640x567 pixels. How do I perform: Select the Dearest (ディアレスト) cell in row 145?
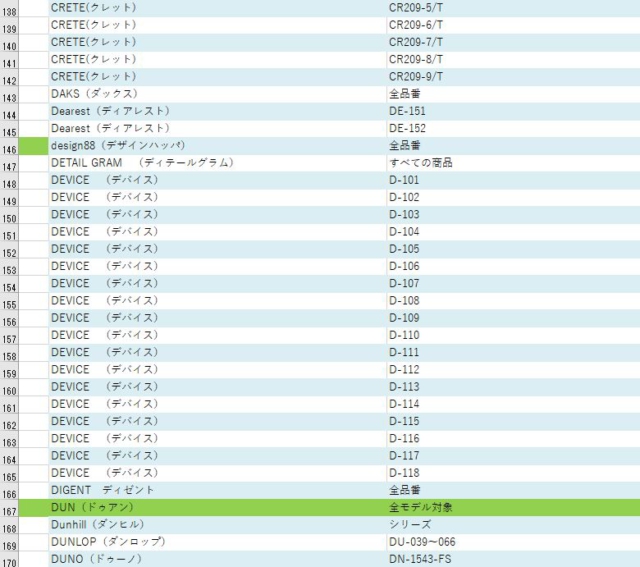pos(217,128)
